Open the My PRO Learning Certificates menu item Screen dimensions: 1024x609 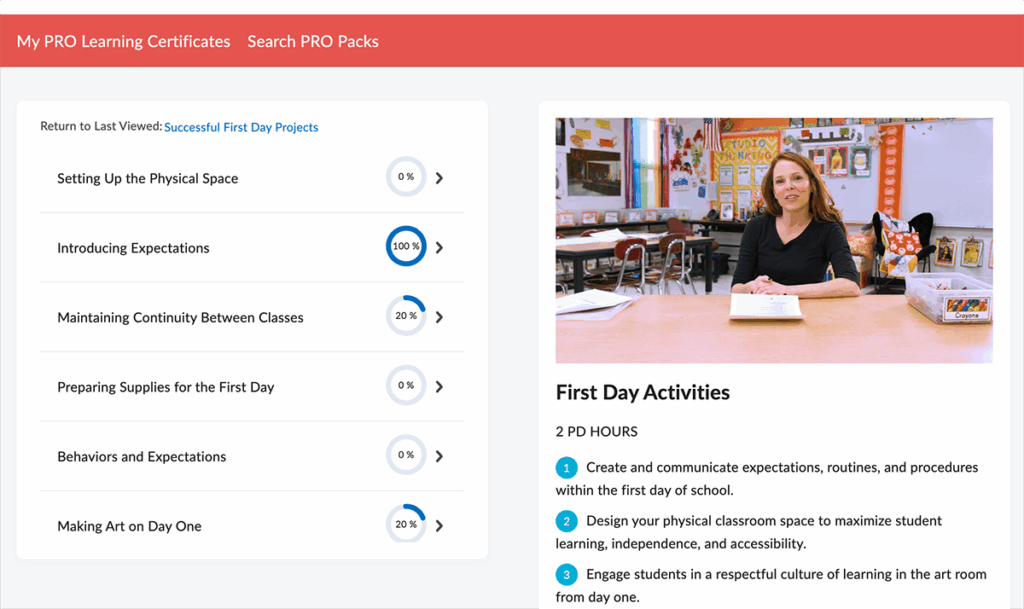(x=123, y=41)
